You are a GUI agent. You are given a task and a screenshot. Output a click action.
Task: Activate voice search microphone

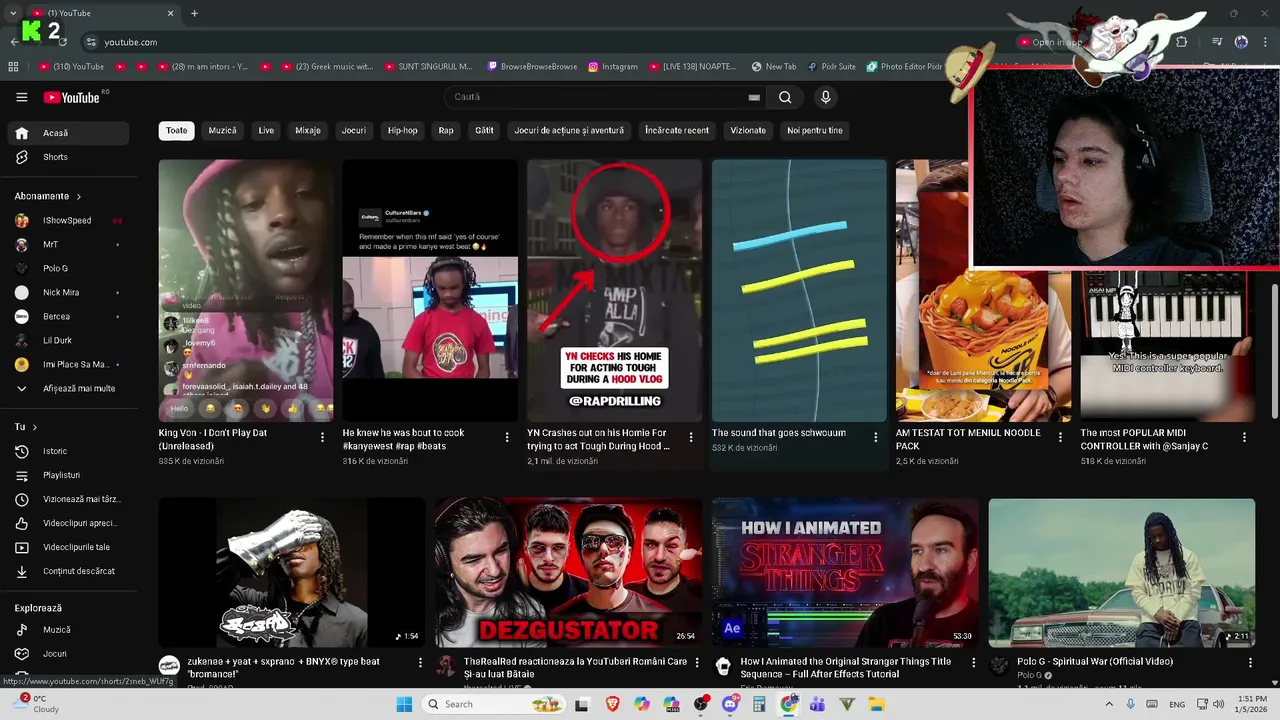(x=825, y=97)
